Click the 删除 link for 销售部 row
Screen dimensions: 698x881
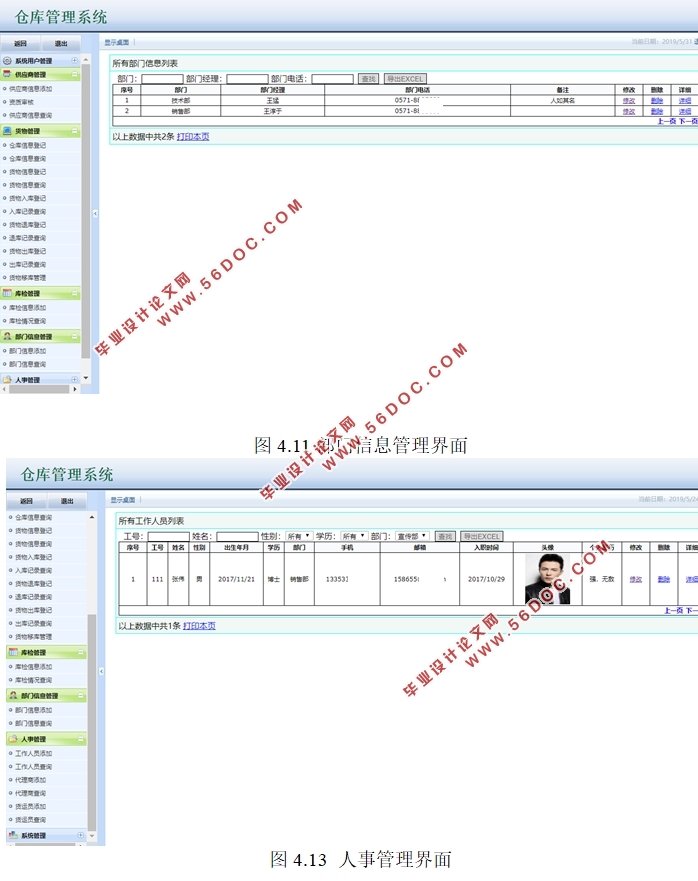[x=656, y=111]
